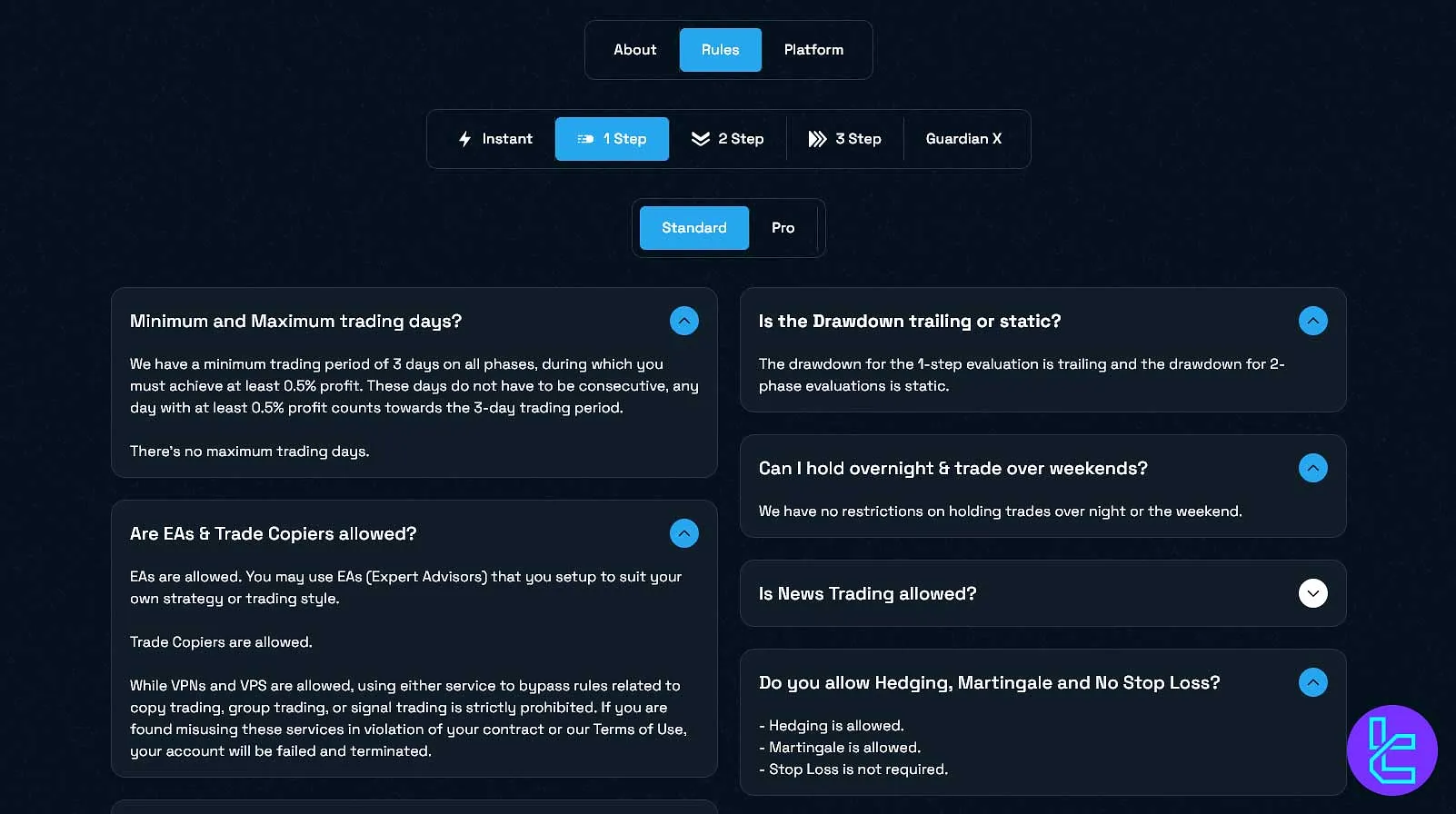Viewport: 1456px width, 814px height.
Task: Open the Platform tab
Action: tap(813, 50)
